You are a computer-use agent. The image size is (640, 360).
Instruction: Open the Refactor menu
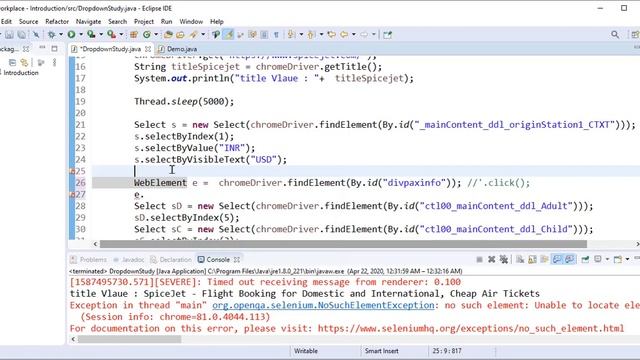point(57,22)
